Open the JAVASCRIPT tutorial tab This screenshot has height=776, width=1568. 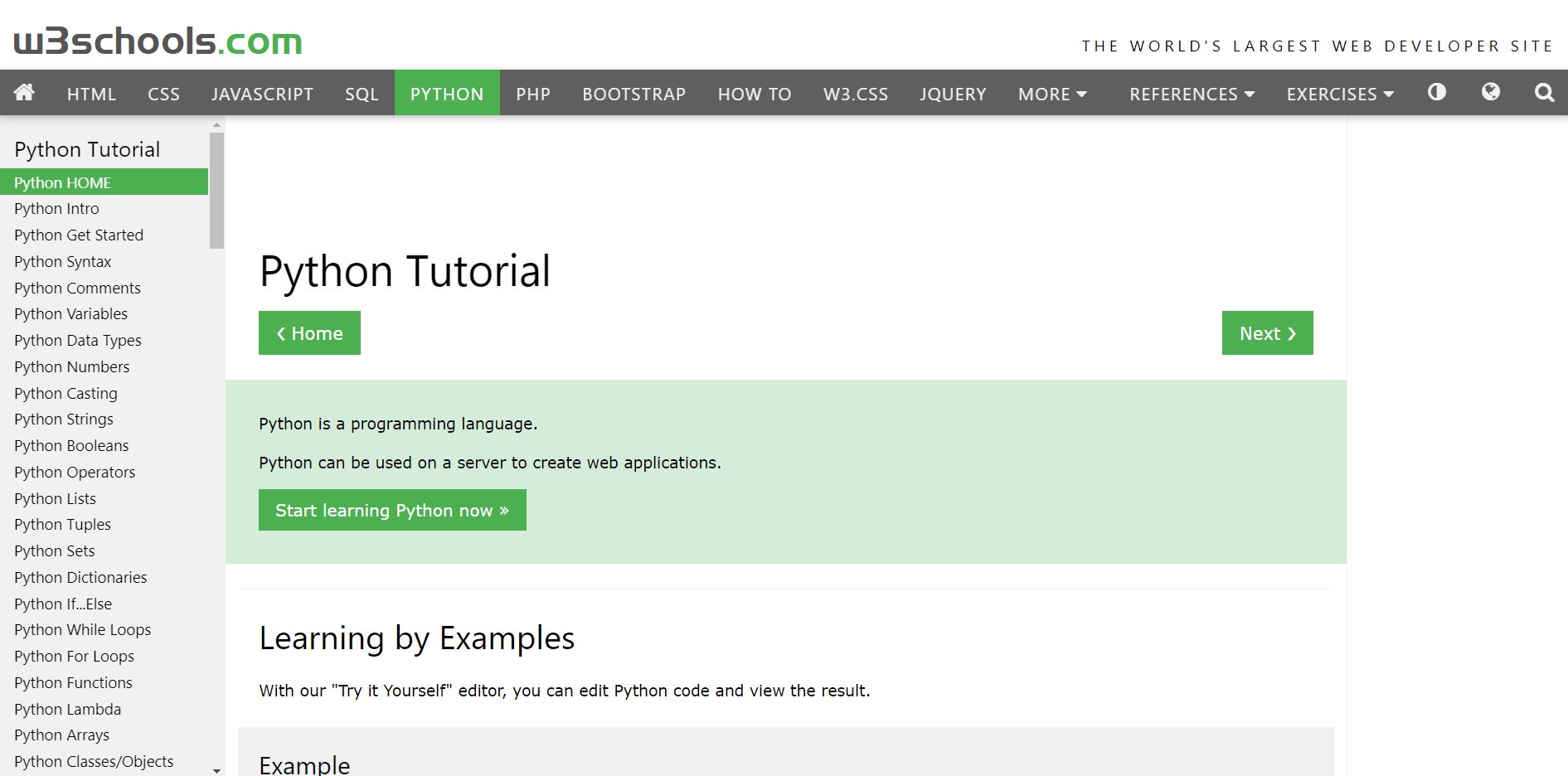(262, 94)
